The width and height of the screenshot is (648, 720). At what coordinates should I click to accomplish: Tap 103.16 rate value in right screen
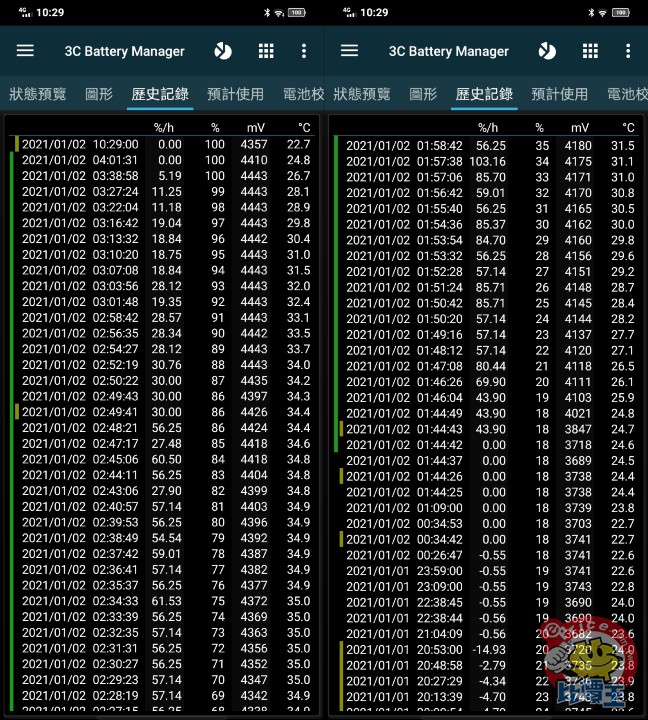pos(487,161)
